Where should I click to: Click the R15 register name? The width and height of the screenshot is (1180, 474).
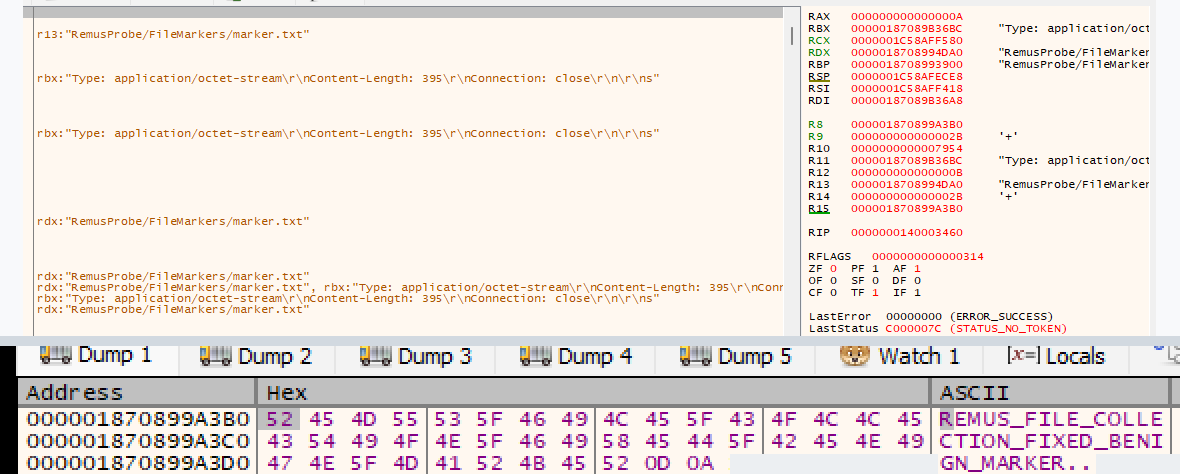pos(820,208)
